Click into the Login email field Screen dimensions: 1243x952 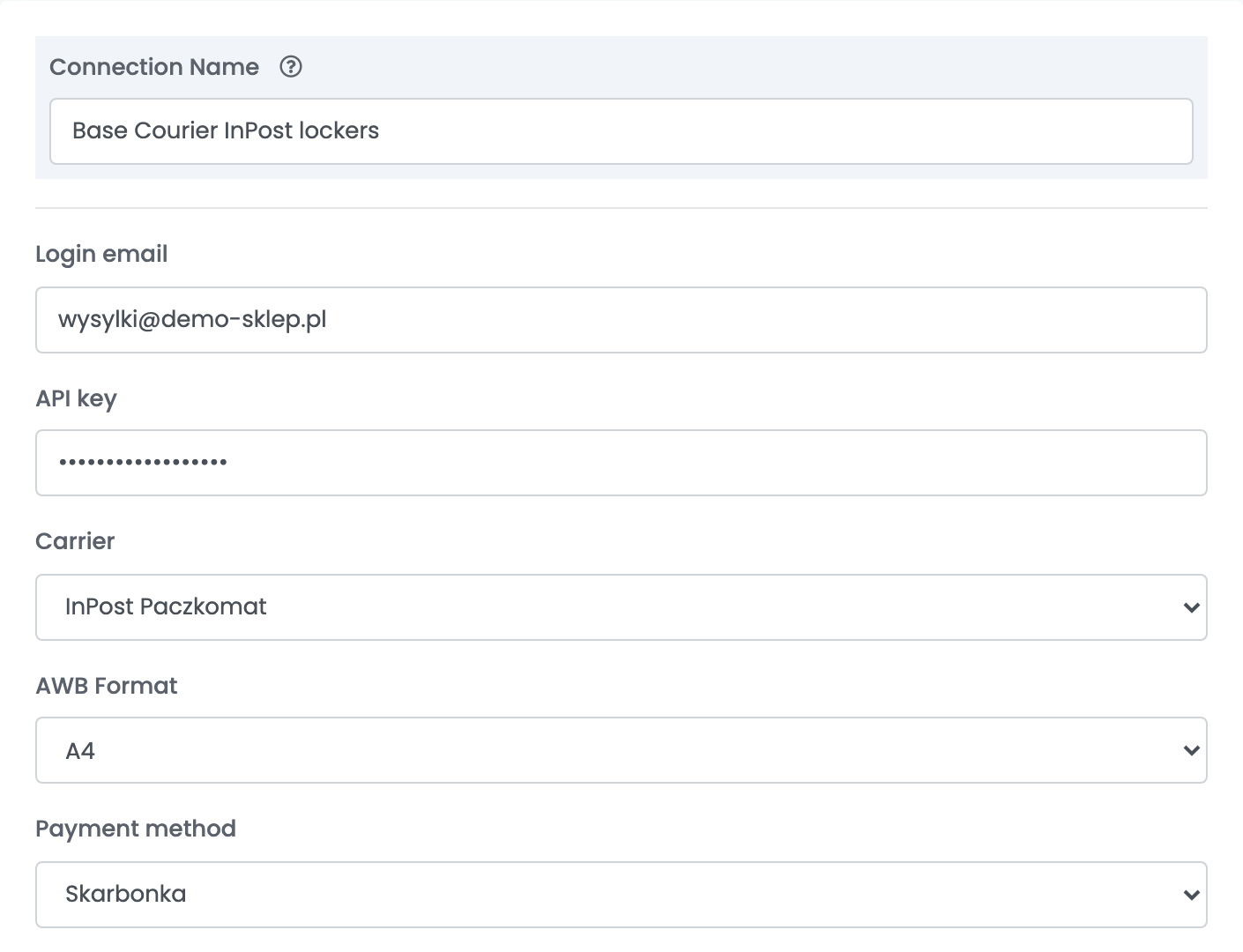[621, 320]
